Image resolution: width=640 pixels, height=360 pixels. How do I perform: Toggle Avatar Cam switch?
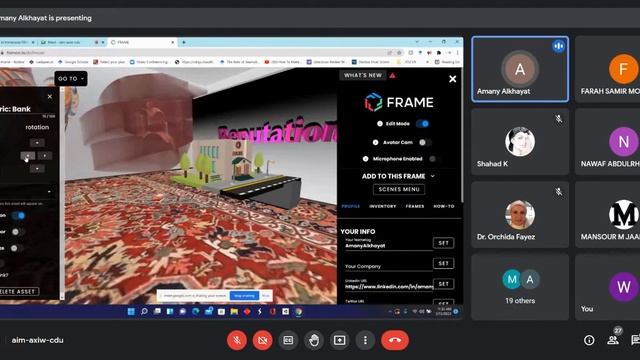pos(424,142)
